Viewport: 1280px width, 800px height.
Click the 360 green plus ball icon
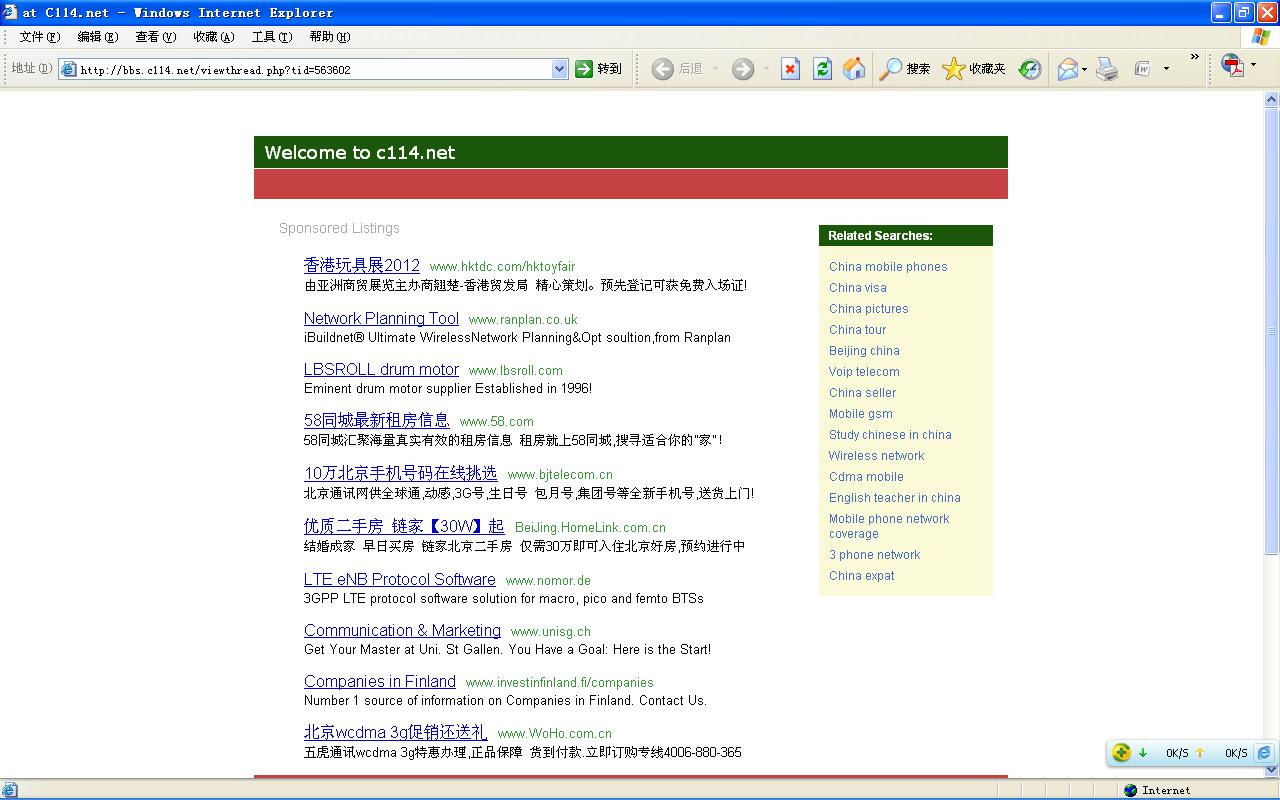(x=1122, y=753)
